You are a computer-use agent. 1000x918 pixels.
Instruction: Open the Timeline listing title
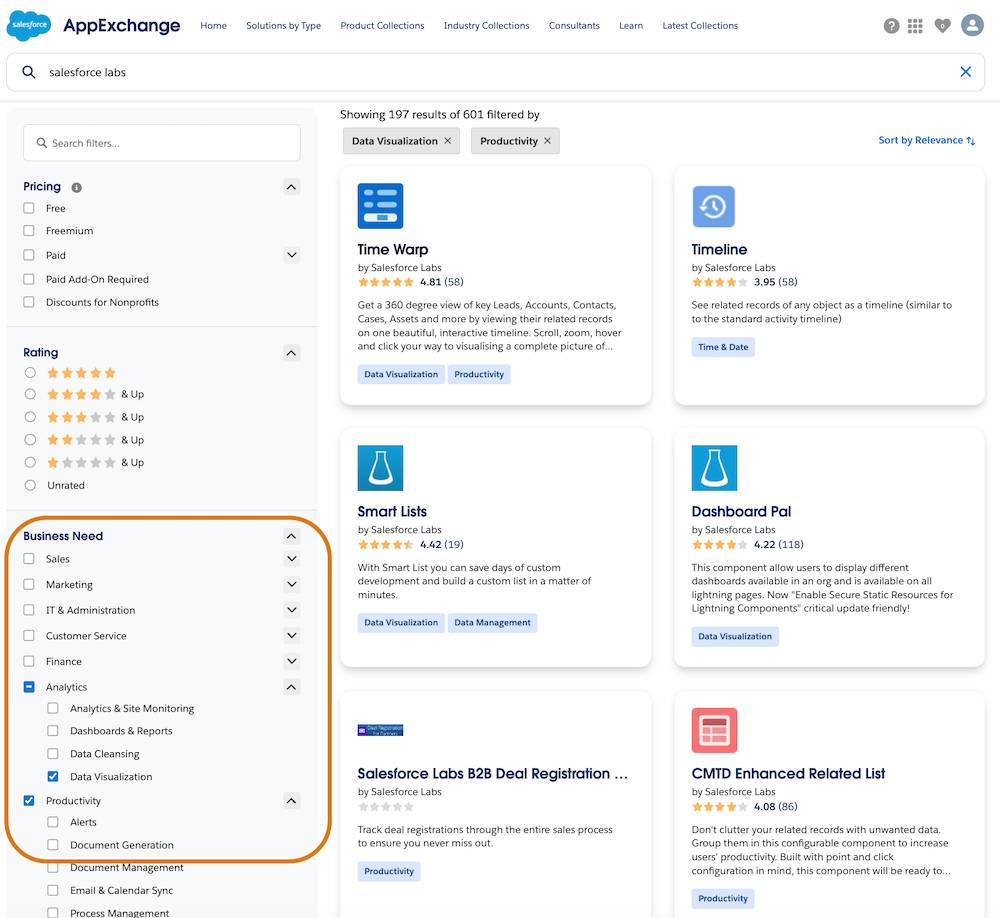click(x=719, y=249)
